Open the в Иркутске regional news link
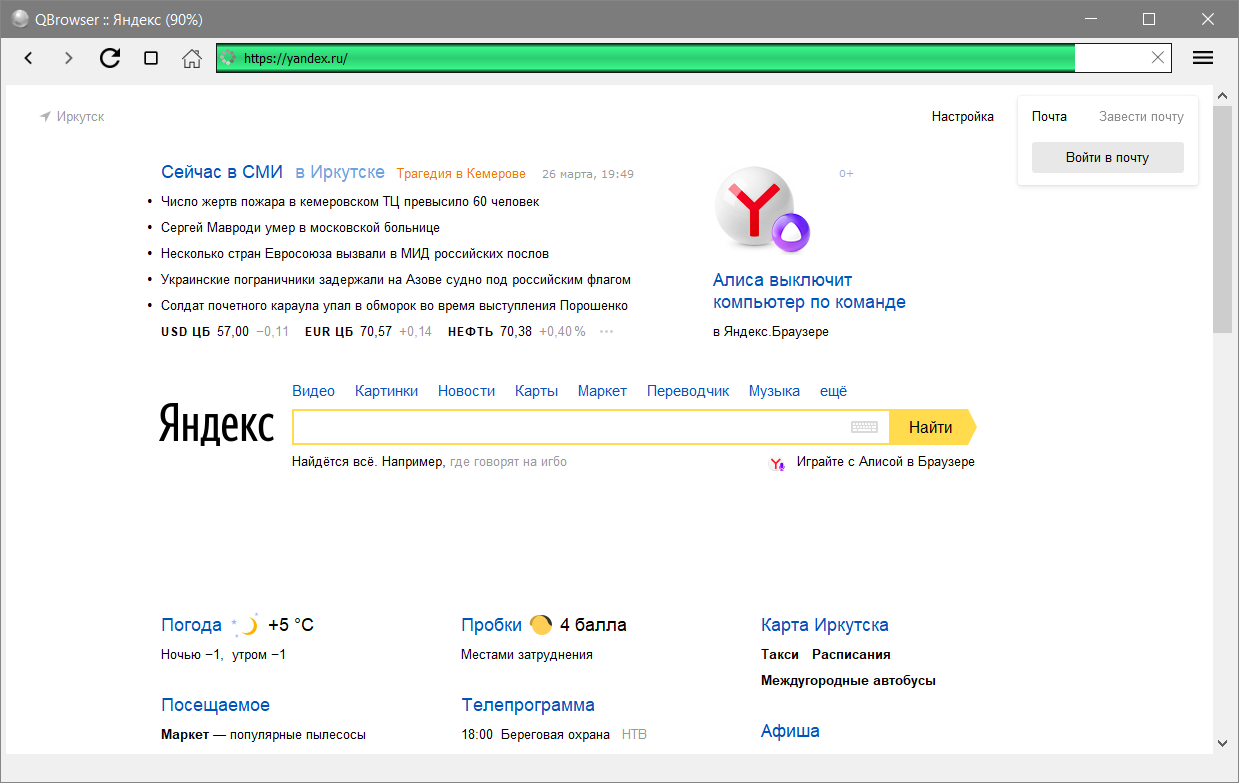 click(340, 172)
